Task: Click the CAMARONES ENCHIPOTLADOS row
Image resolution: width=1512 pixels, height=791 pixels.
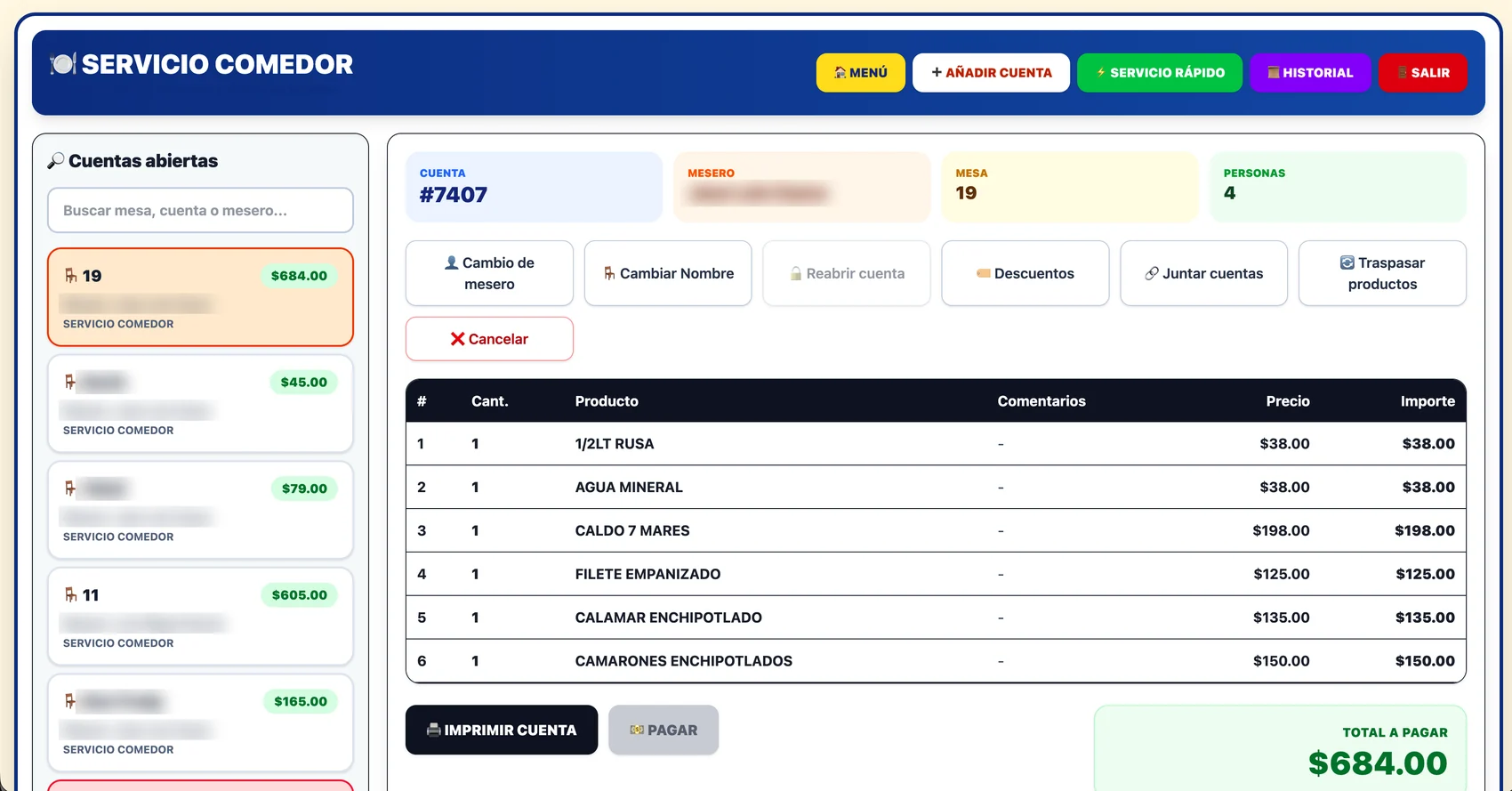Action: click(x=936, y=661)
